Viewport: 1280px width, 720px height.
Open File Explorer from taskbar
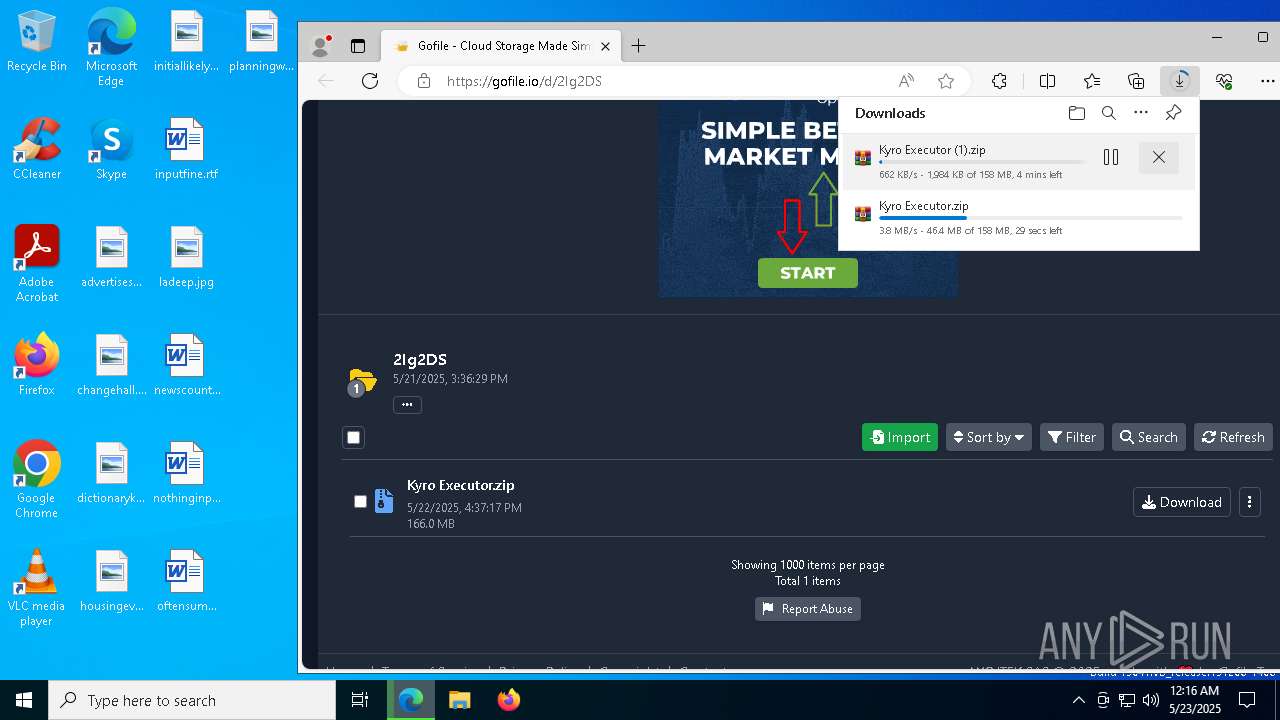pyautogui.click(x=459, y=700)
